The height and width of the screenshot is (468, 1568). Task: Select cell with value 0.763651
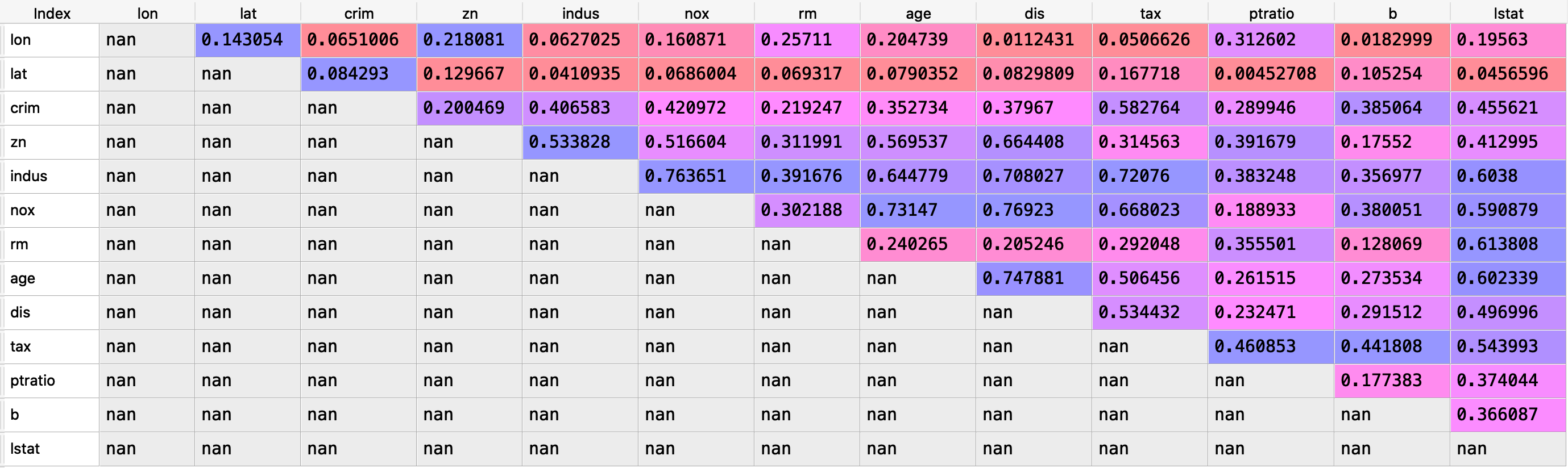click(696, 176)
